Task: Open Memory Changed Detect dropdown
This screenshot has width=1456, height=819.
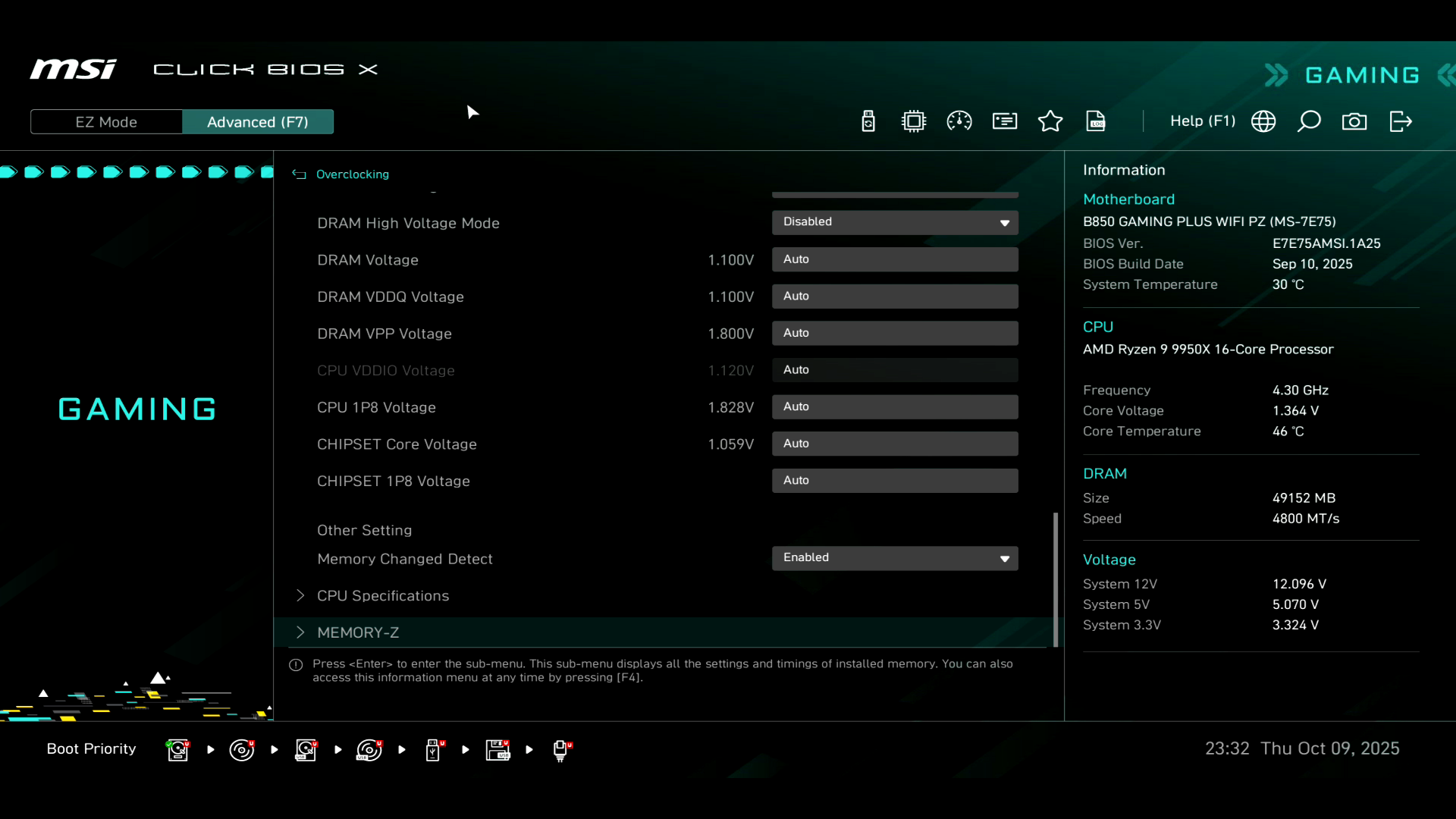Action: coord(895,558)
